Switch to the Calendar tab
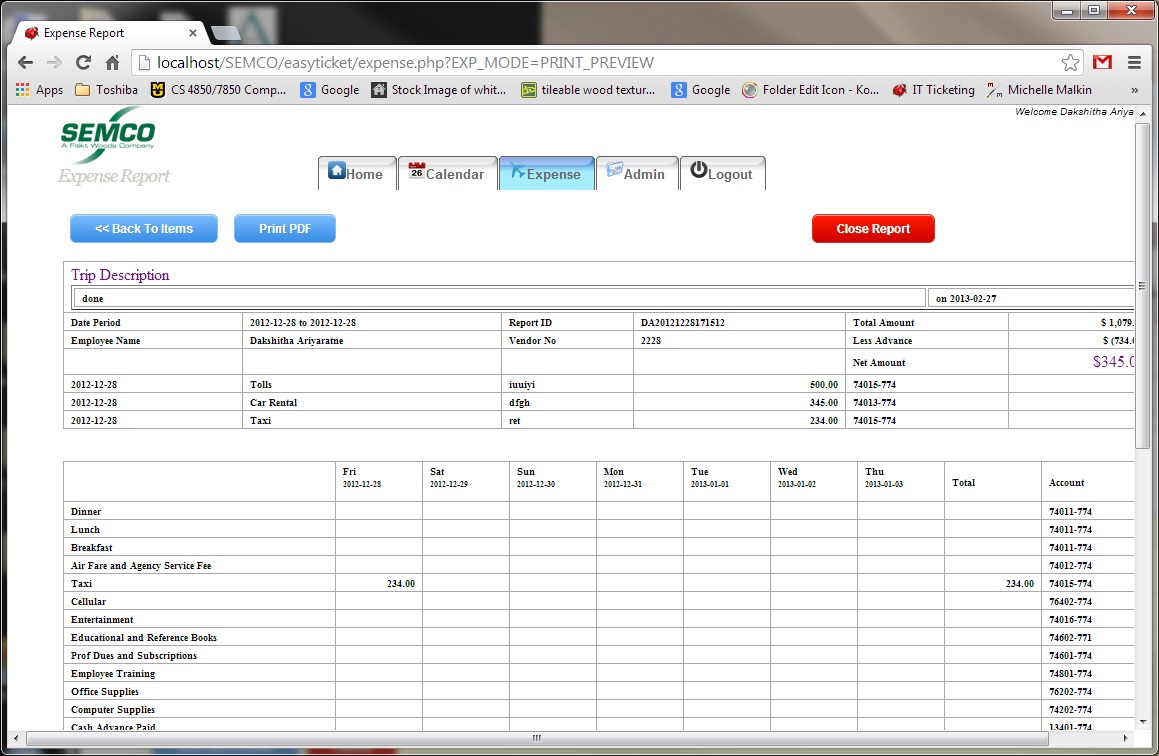This screenshot has width=1159, height=756. pyautogui.click(x=446, y=173)
